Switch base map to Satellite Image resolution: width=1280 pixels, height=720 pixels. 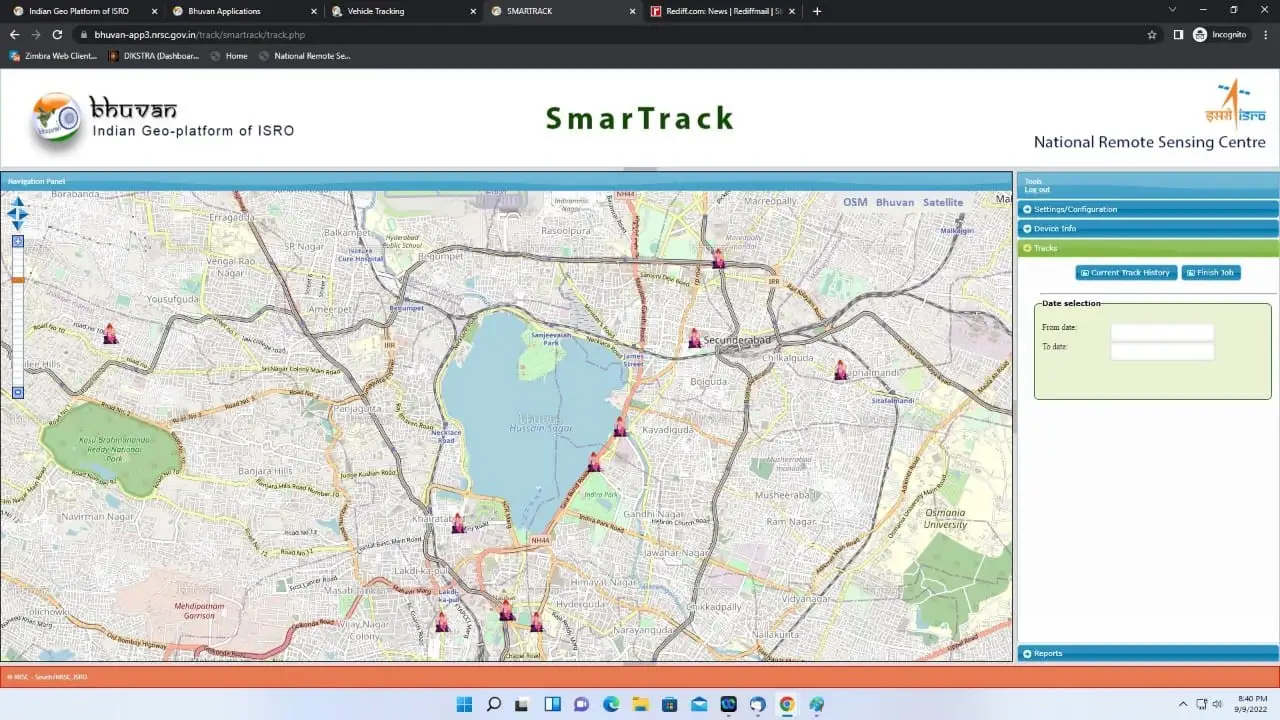[943, 202]
